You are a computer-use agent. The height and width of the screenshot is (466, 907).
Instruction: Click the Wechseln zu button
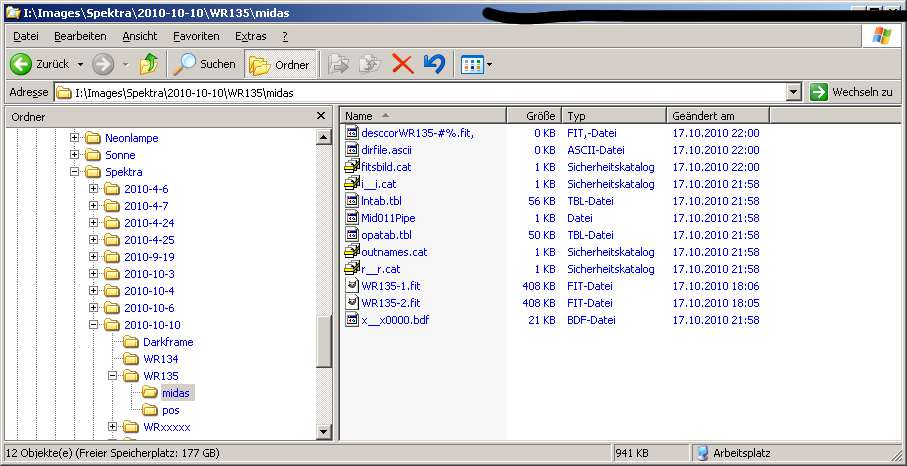point(851,92)
